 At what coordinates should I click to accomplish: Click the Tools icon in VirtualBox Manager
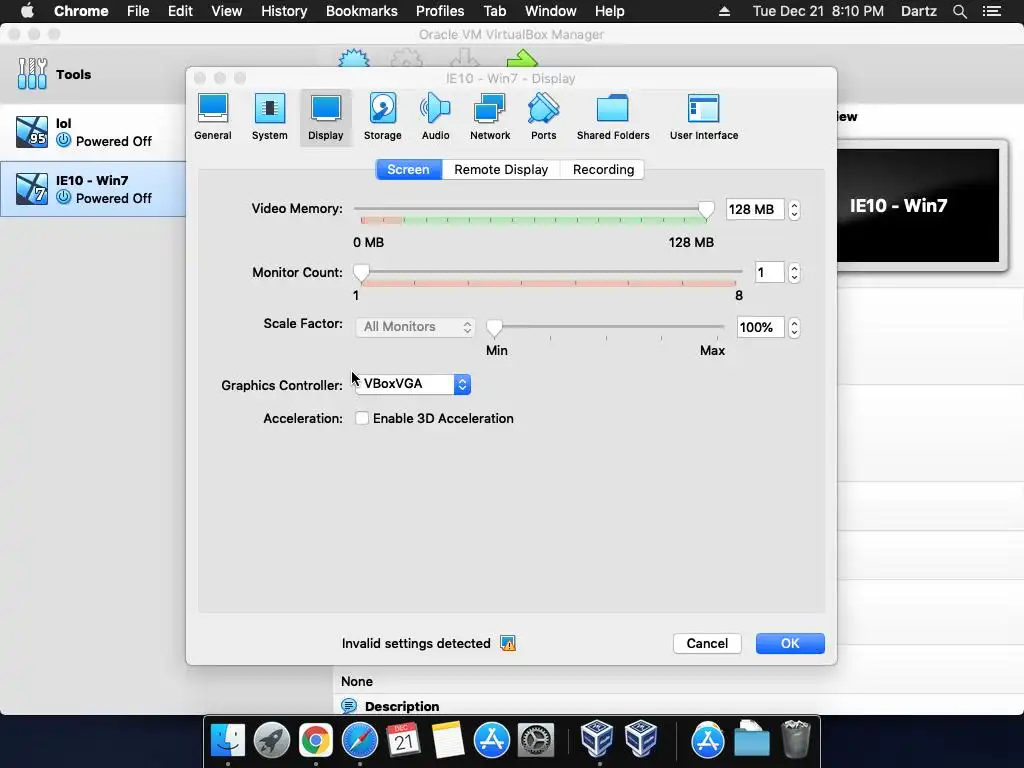coord(32,74)
